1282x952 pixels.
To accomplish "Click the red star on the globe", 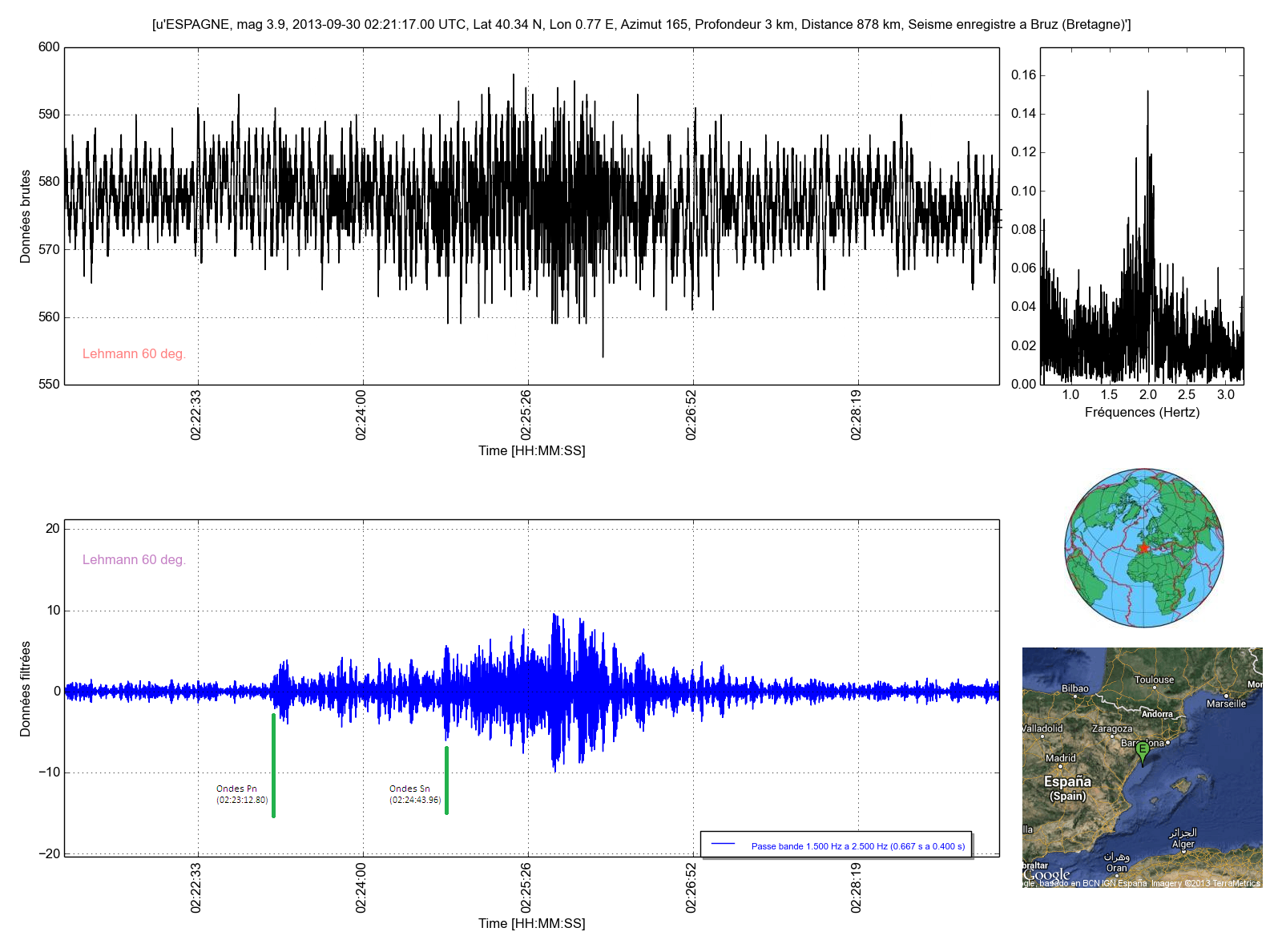I will [1143, 548].
